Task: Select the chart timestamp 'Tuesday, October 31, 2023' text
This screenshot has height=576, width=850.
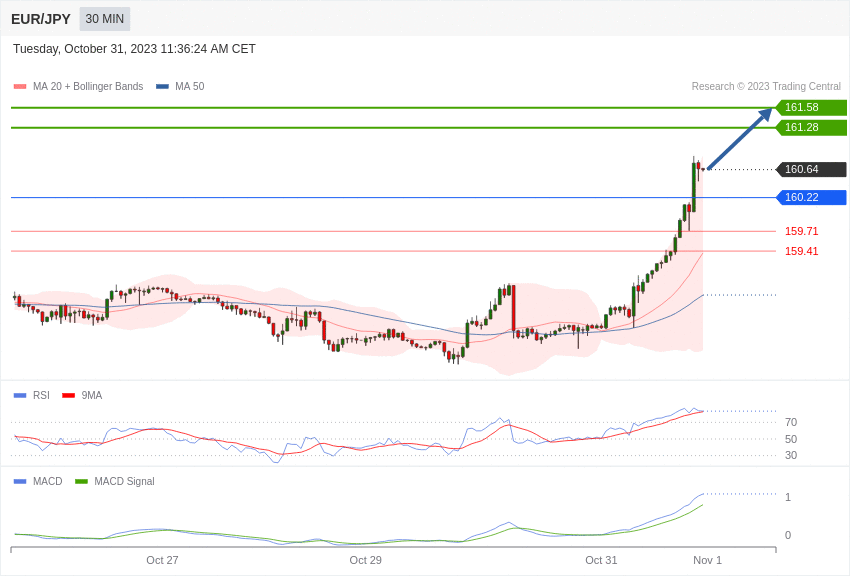Action: (x=85, y=49)
